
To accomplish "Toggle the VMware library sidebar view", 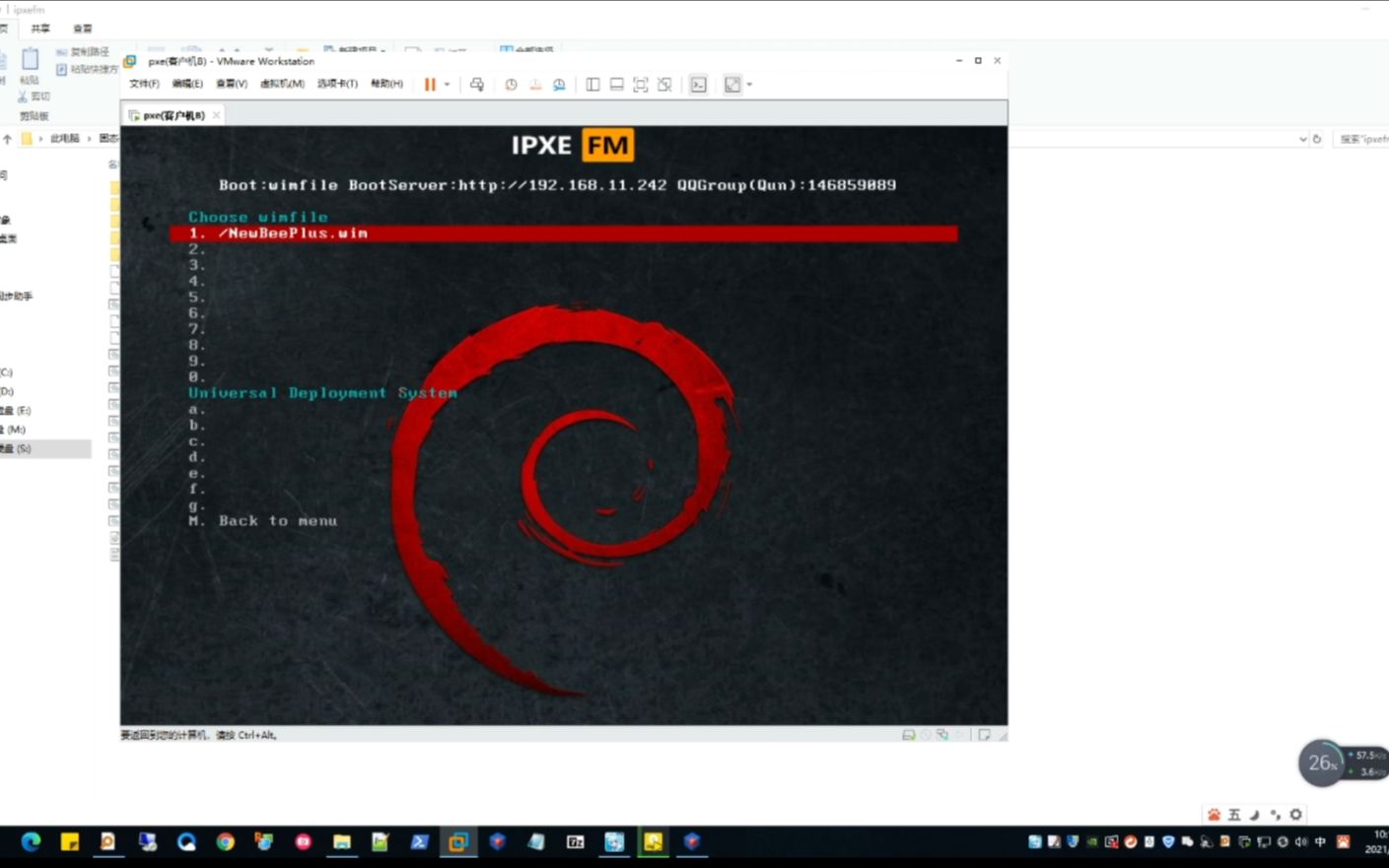I will (x=592, y=85).
